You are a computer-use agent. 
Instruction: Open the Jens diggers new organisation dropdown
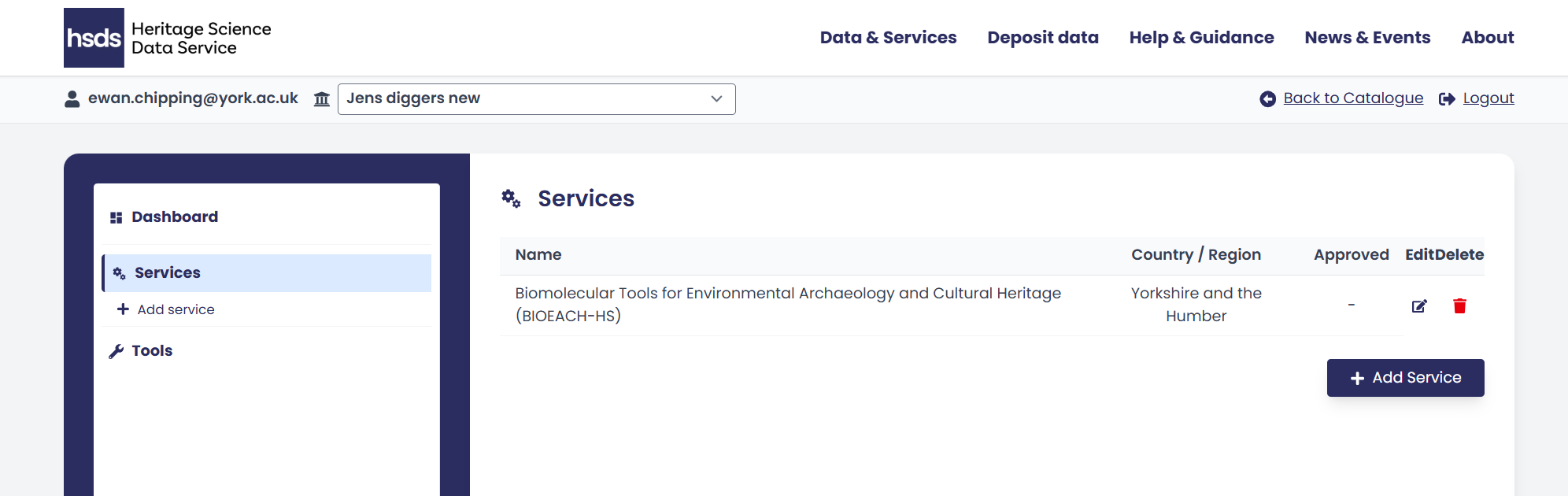coord(536,99)
